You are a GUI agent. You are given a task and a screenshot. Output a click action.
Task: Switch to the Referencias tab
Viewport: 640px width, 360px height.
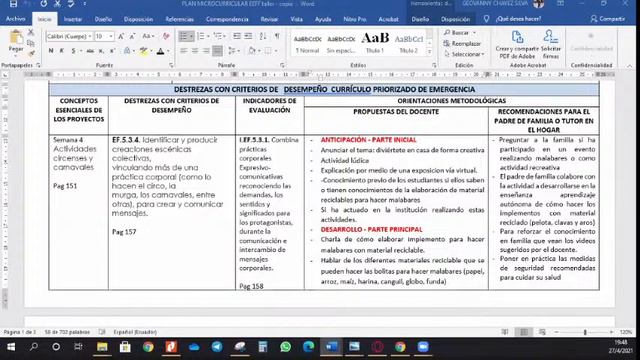point(179,19)
